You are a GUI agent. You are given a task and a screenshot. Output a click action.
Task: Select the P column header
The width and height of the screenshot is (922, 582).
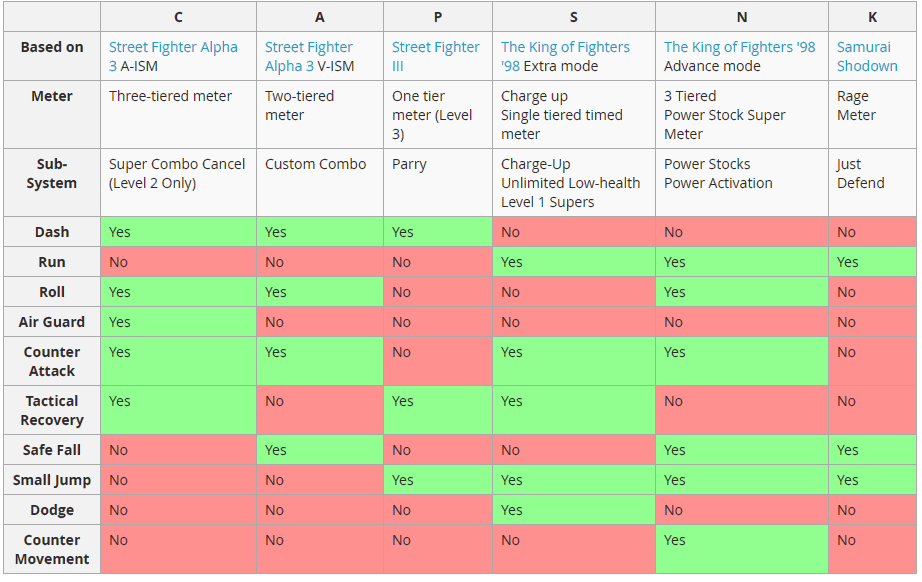click(437, 17)
